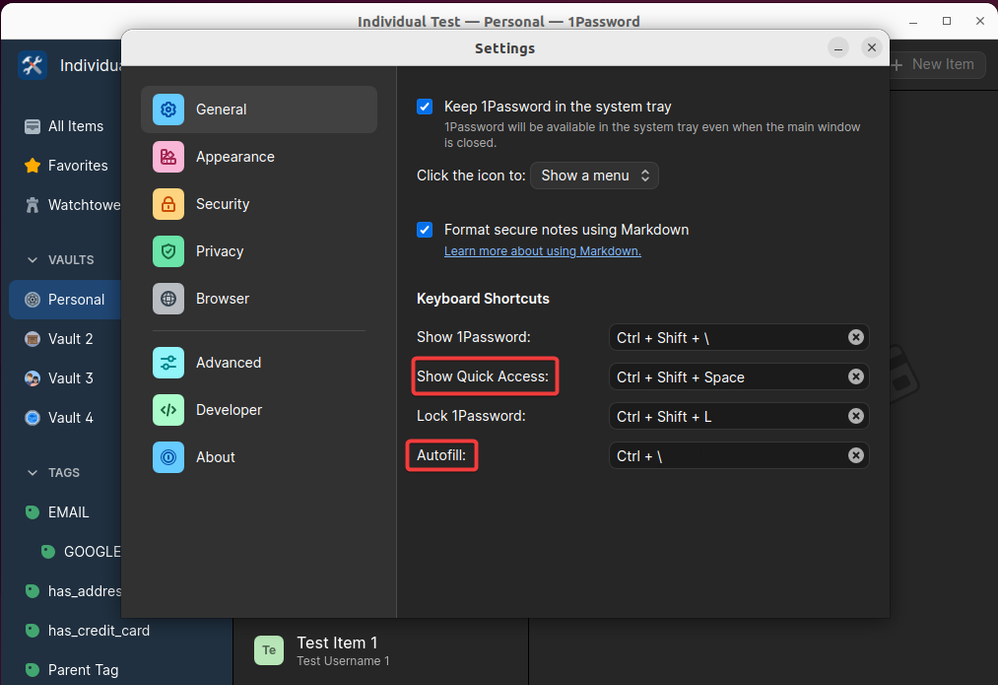Clear the Show 1Password shortcut
Viewport: 998px width, 685px height.
point(856,337)
